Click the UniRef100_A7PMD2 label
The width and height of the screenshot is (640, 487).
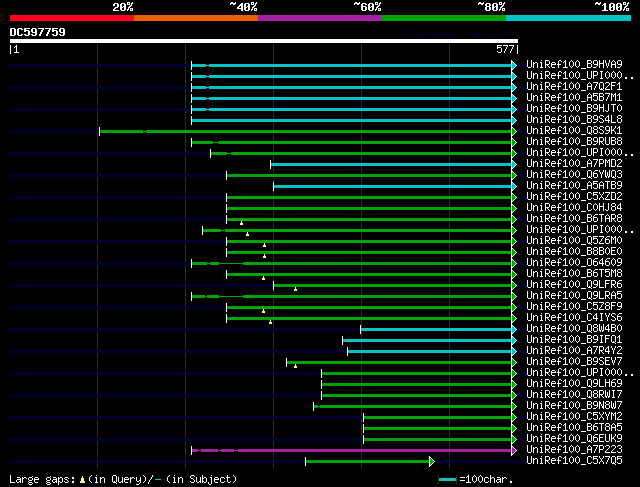coord(574,164)
